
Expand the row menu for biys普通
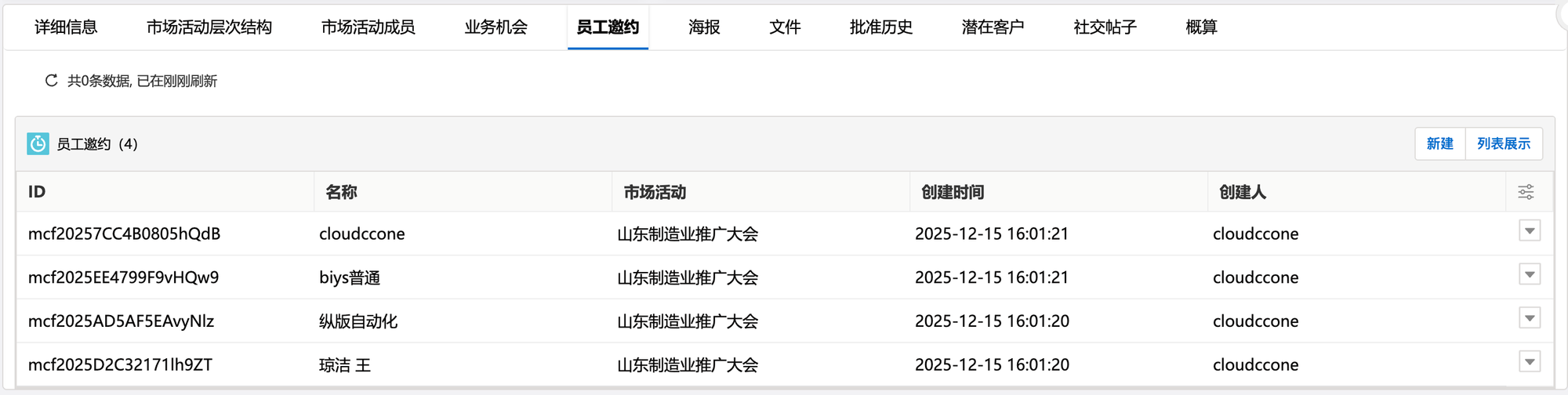[x=1529, y=275]
